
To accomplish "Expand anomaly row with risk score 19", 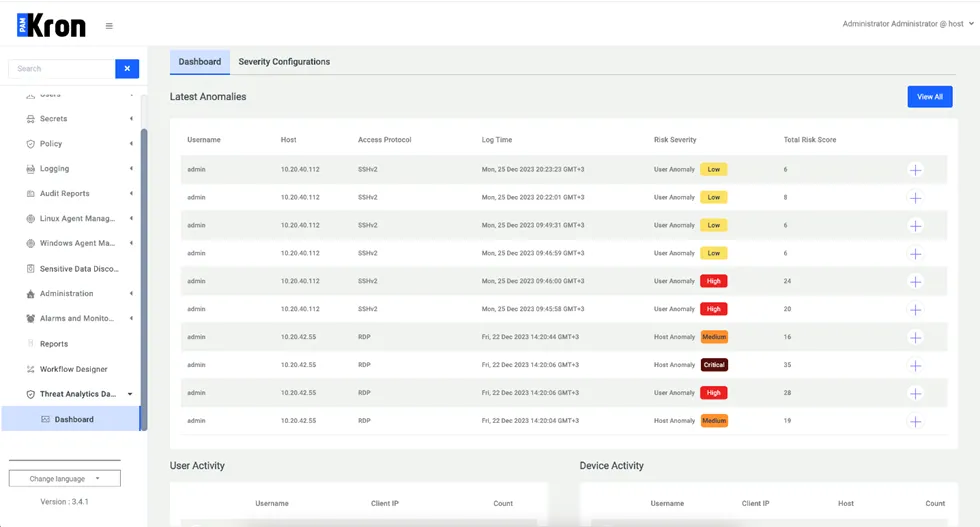I will [915, 421].
